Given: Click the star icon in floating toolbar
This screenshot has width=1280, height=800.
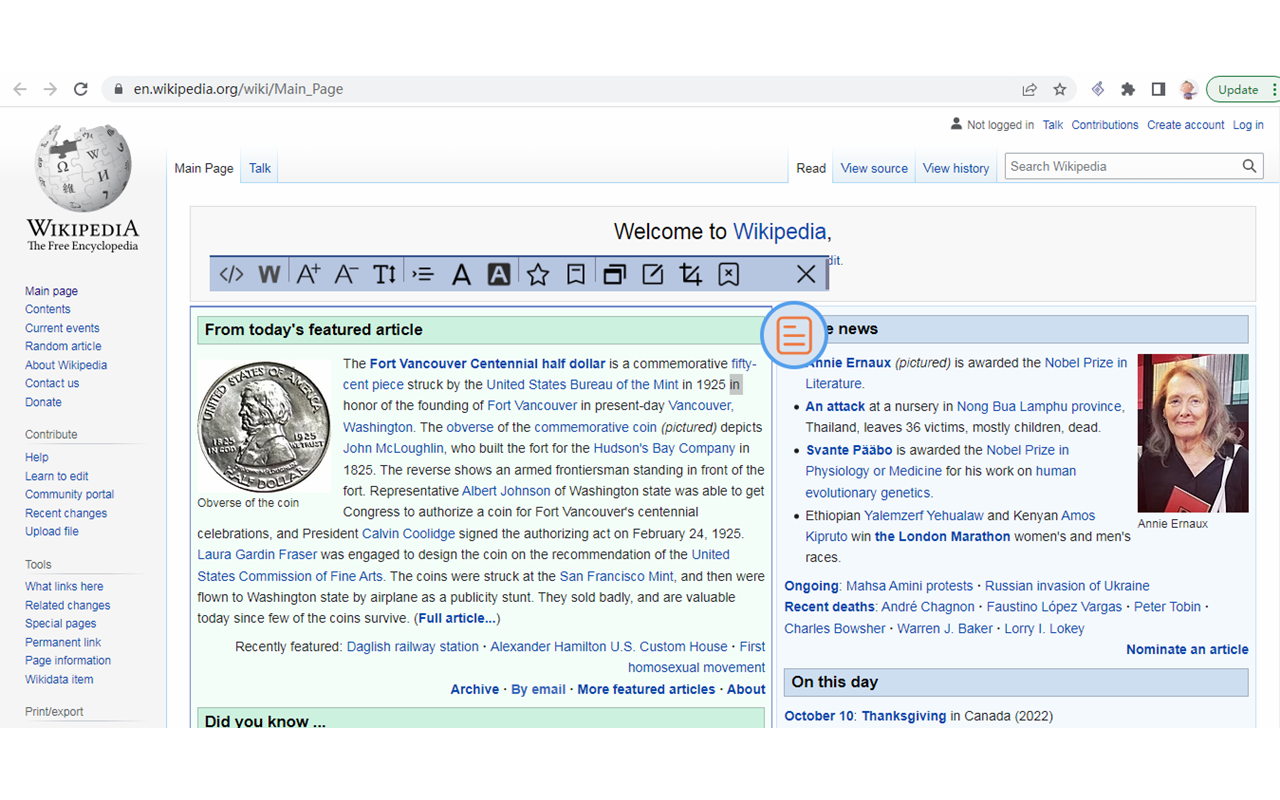Looking at the screenshot, I should [538, 274].
